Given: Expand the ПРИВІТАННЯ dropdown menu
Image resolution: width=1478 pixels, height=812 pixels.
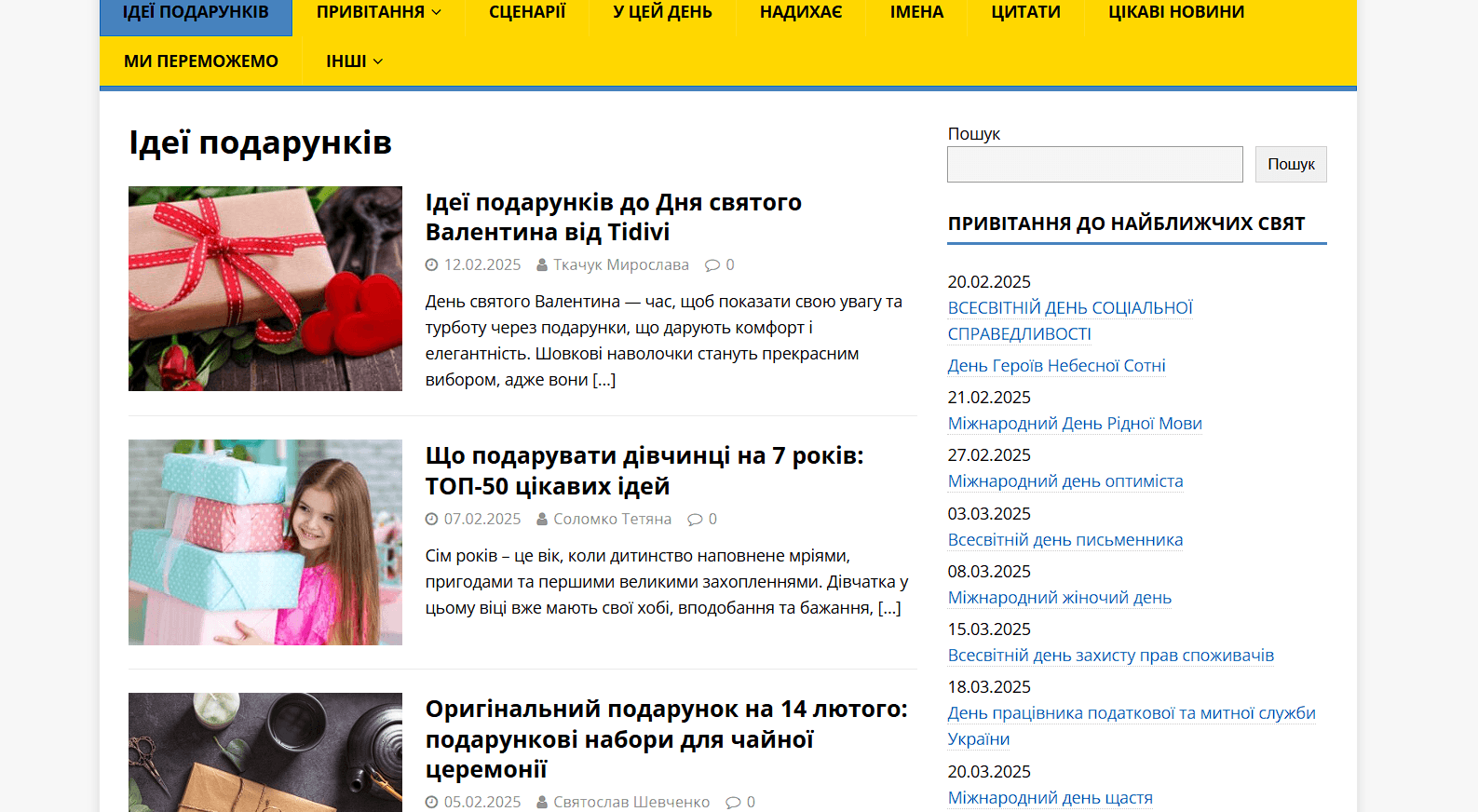Looking at the screenshot, I should [378, 12].
